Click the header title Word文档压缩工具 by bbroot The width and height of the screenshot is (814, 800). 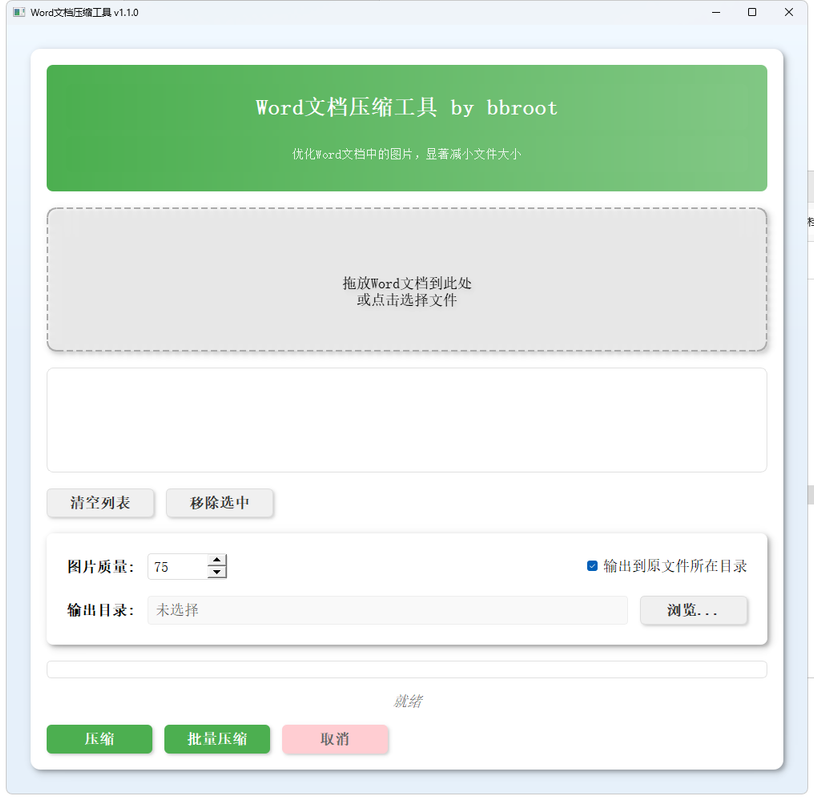(406, 107)
